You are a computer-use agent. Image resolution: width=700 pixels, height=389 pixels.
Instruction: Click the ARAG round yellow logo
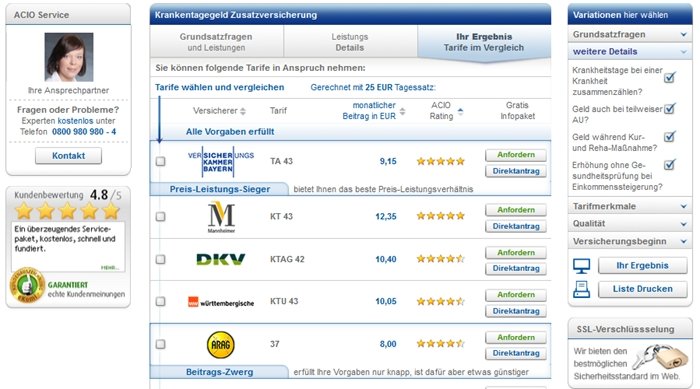pyautogui.click(x=221, y=345)
